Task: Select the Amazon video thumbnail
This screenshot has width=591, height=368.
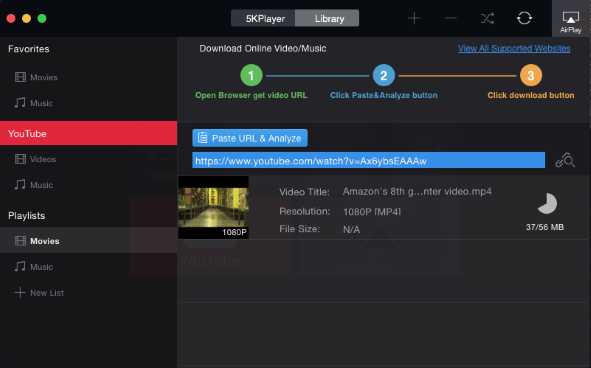Action: pyautogui.click(x=213, y=207)
